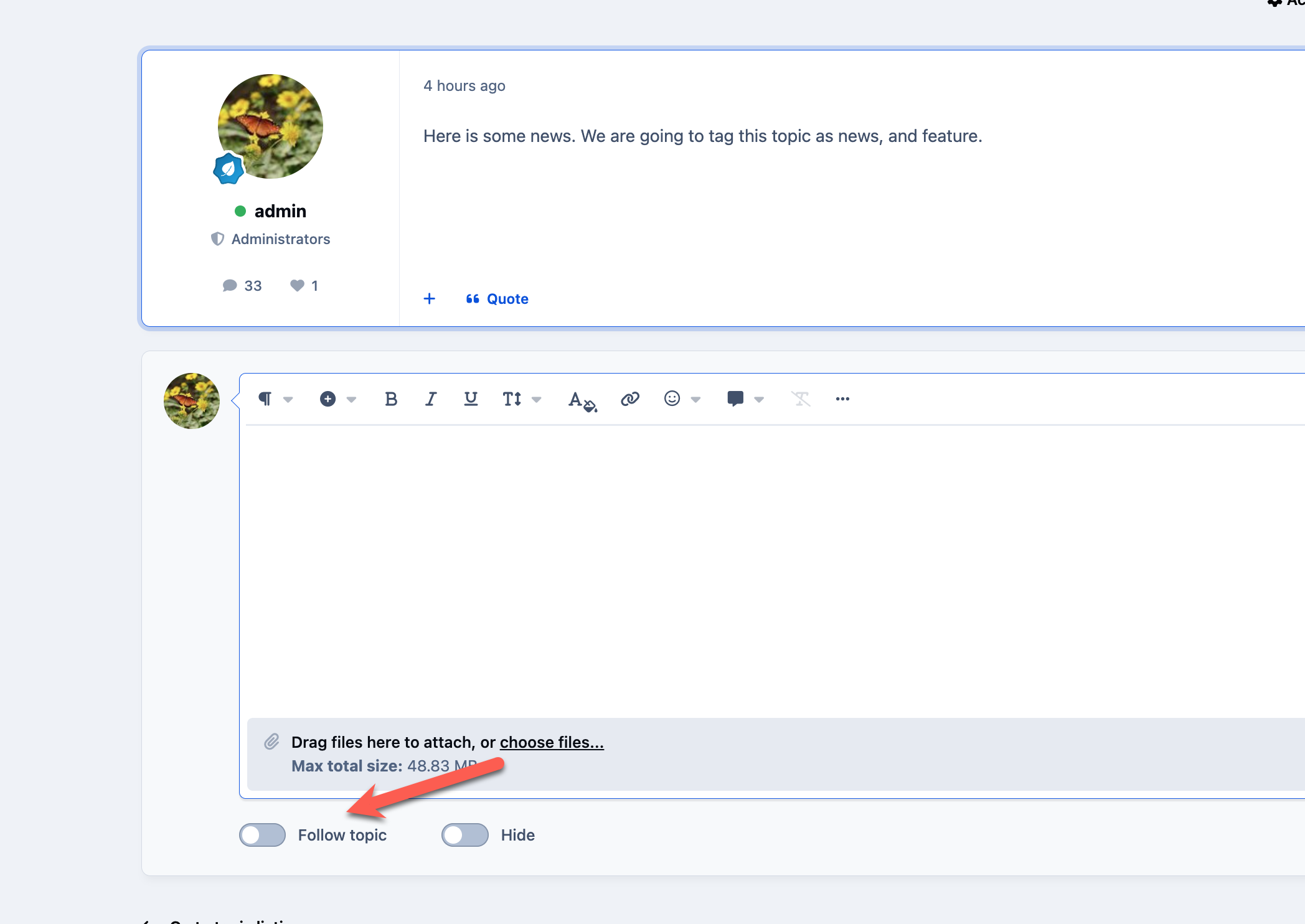The width and height of the screenshot is (1305, 924).
Task: Open the quote block dropdown
Action: click(x=745, y=399)
